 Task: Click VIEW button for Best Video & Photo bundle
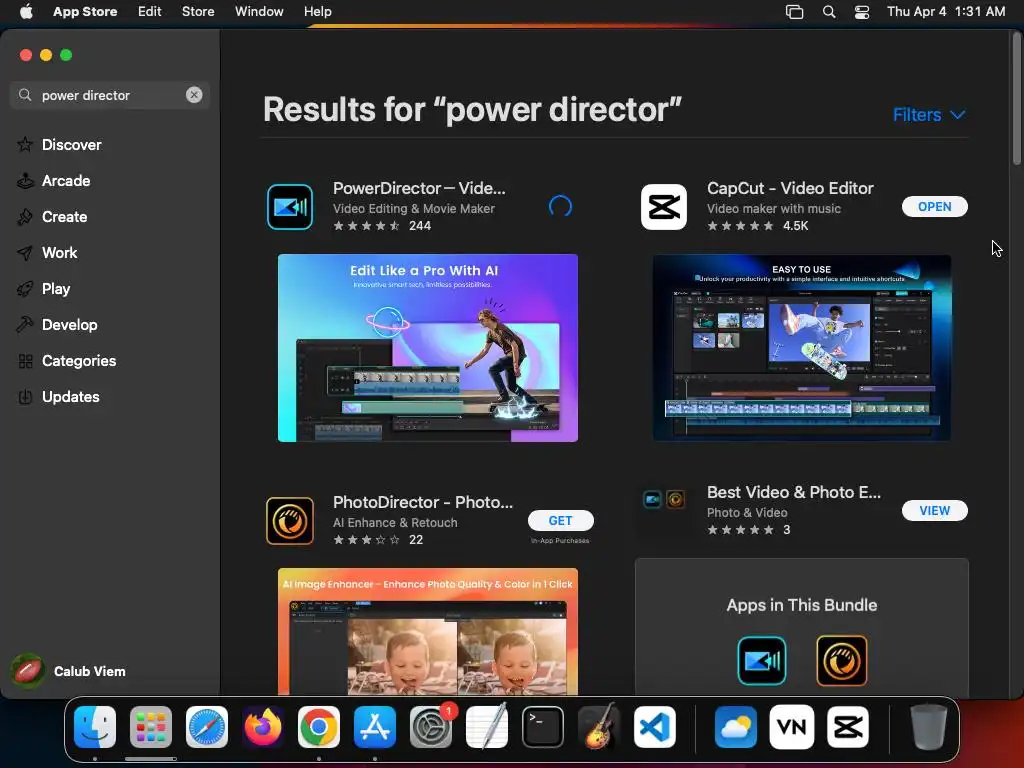(x=935, y=511)
